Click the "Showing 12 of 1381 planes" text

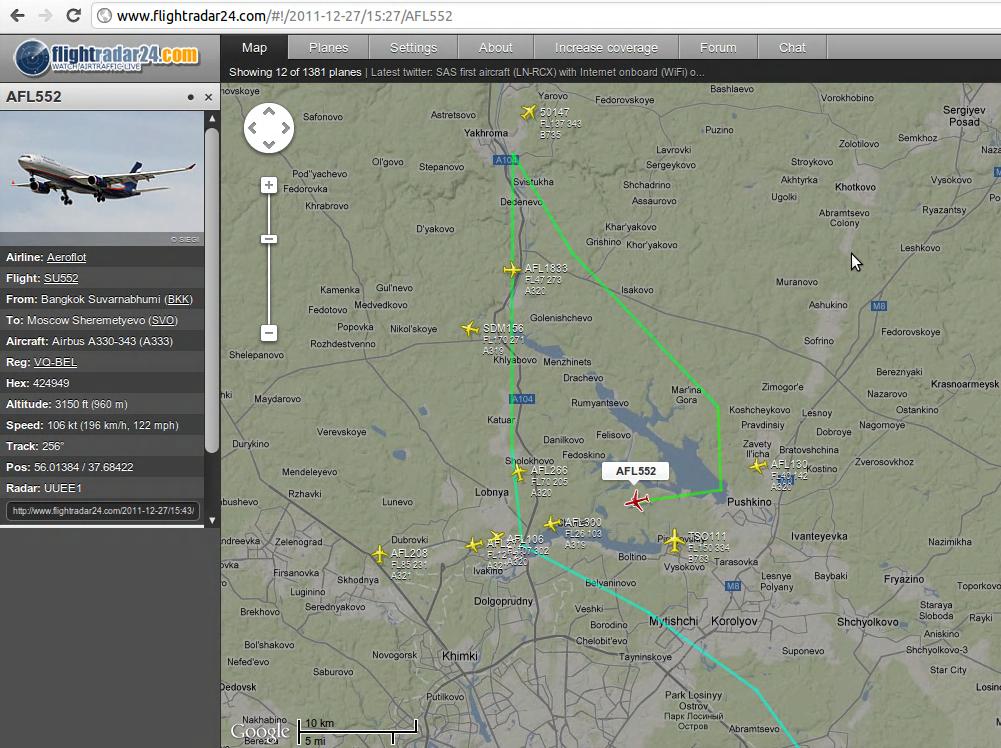point(295,72)
